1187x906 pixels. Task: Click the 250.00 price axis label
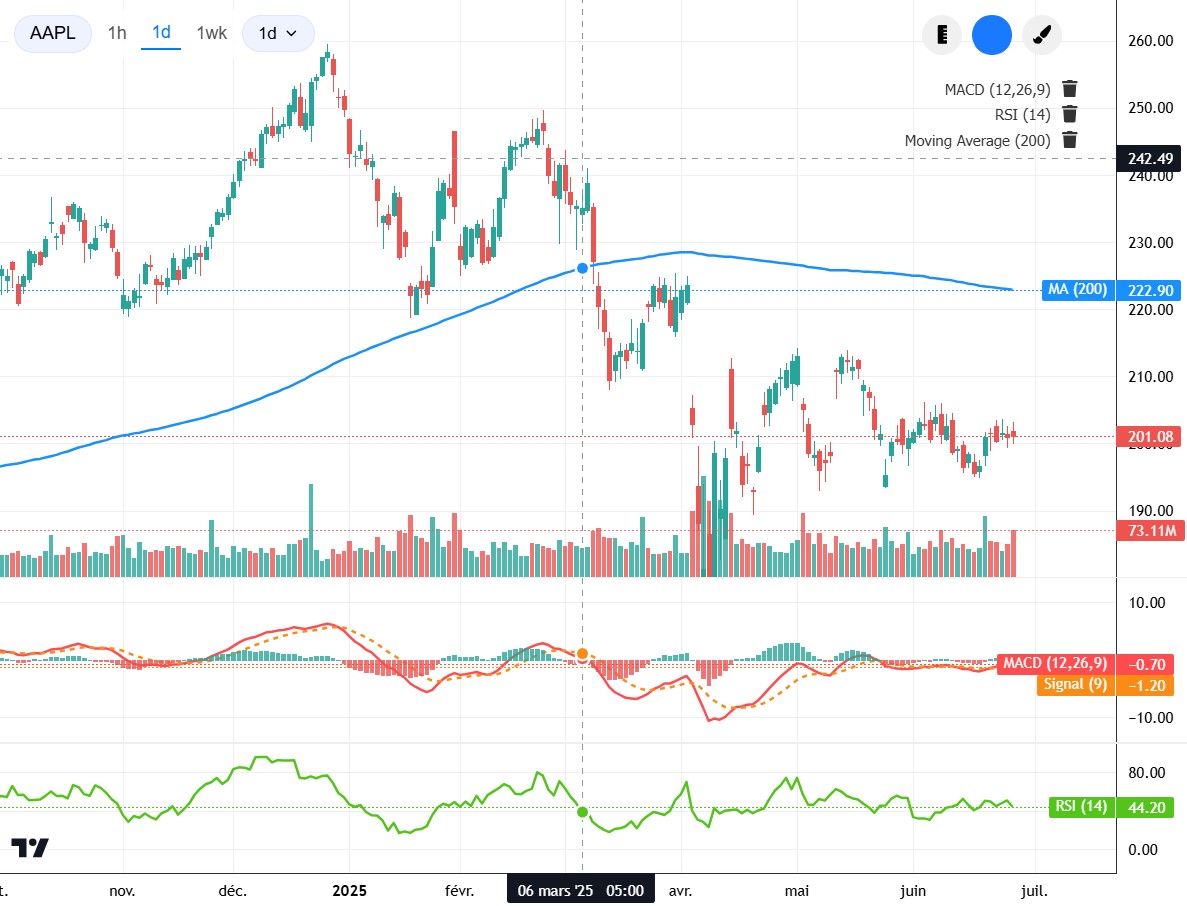pyautogui.click(x=1151, y=107)
